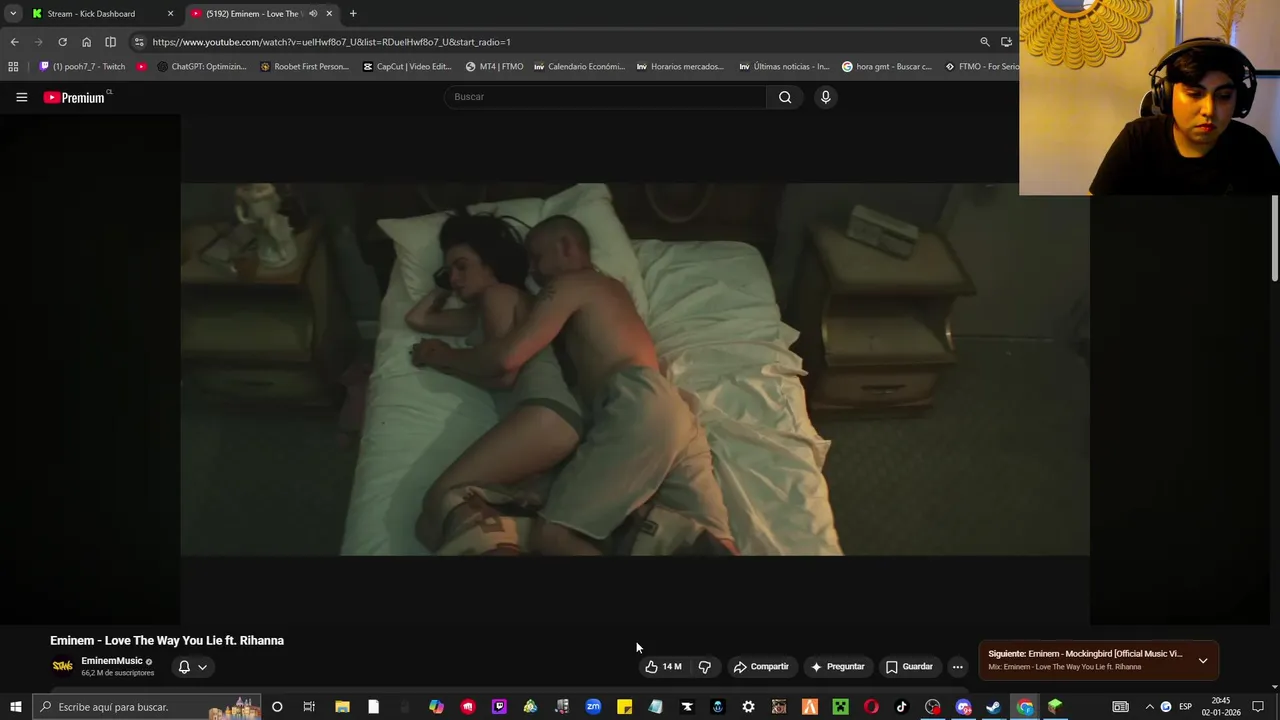This screenshot has width=1280, height=720.
Task: Click the video player to pause
Action: tap(635, 369)
